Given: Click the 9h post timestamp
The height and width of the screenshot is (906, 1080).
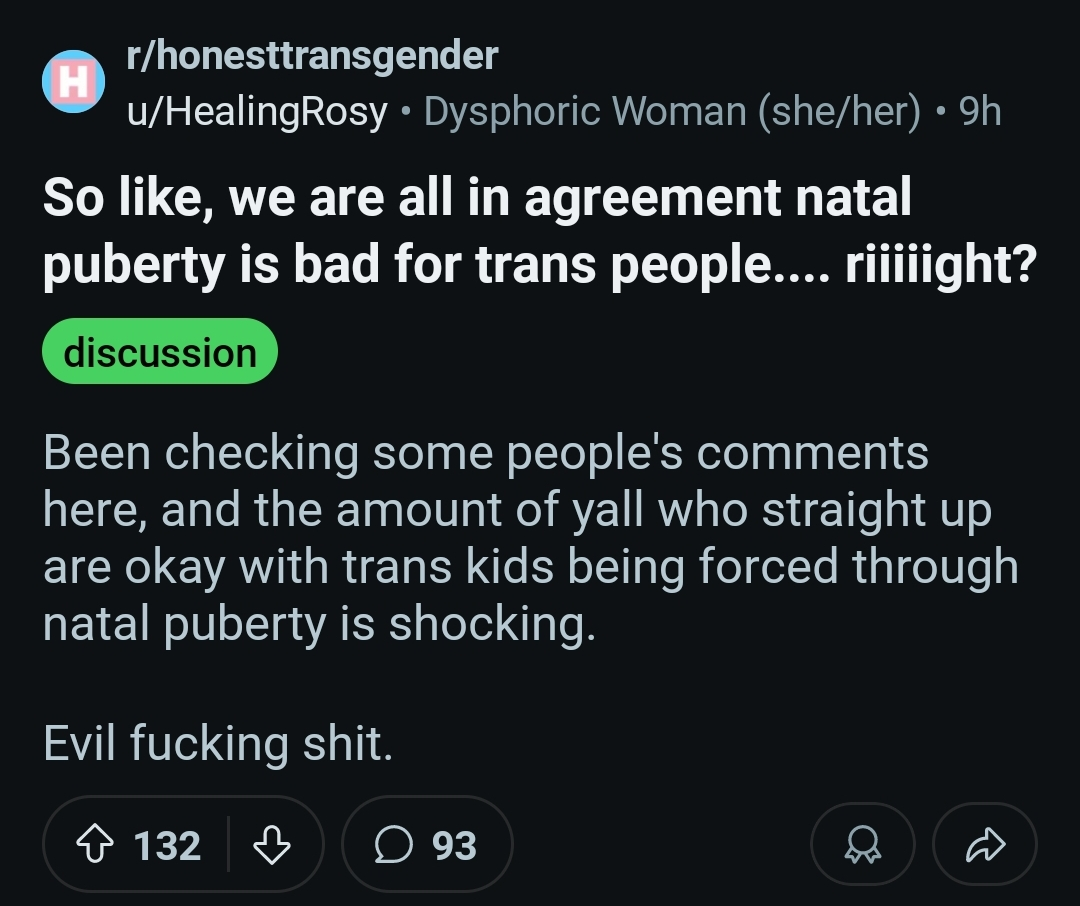Looking at the screenshot, I should [980, 112].
